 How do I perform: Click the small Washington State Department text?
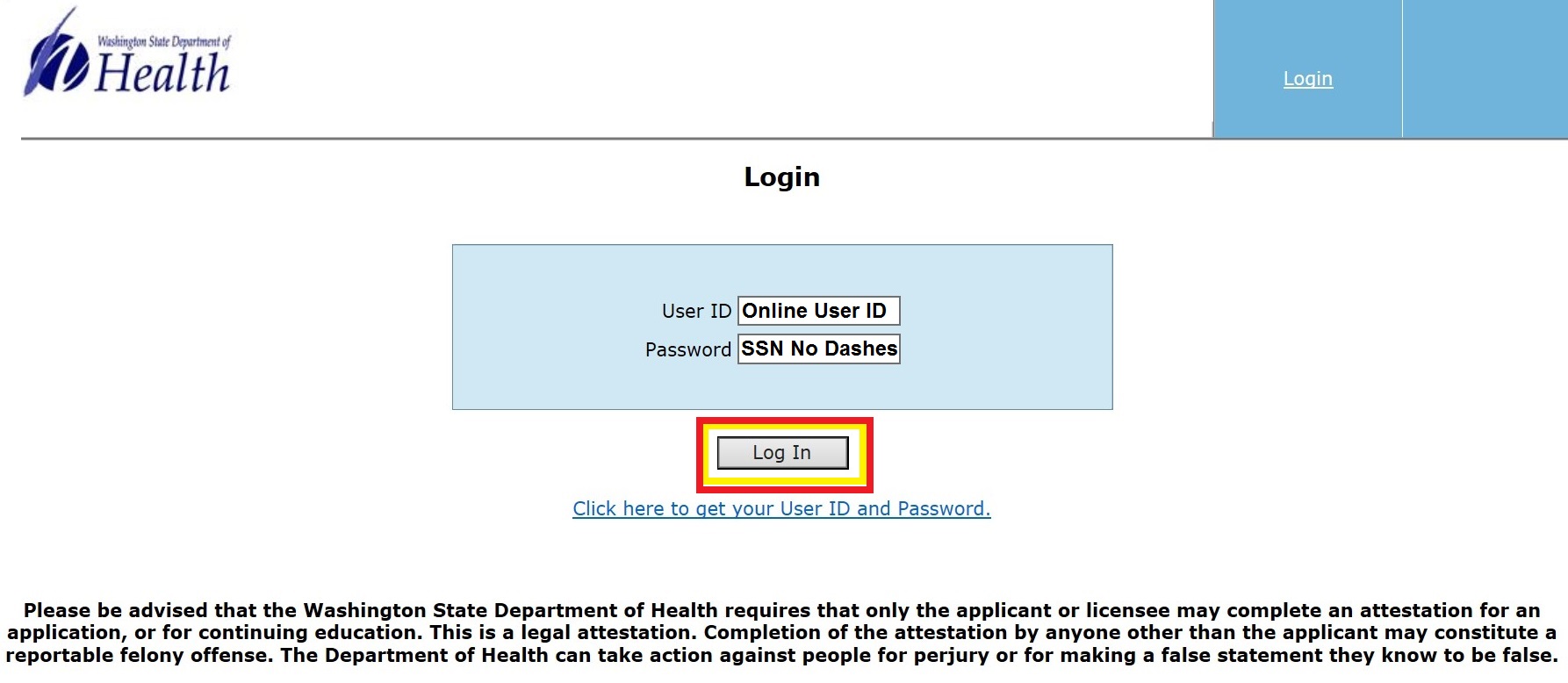163,41
